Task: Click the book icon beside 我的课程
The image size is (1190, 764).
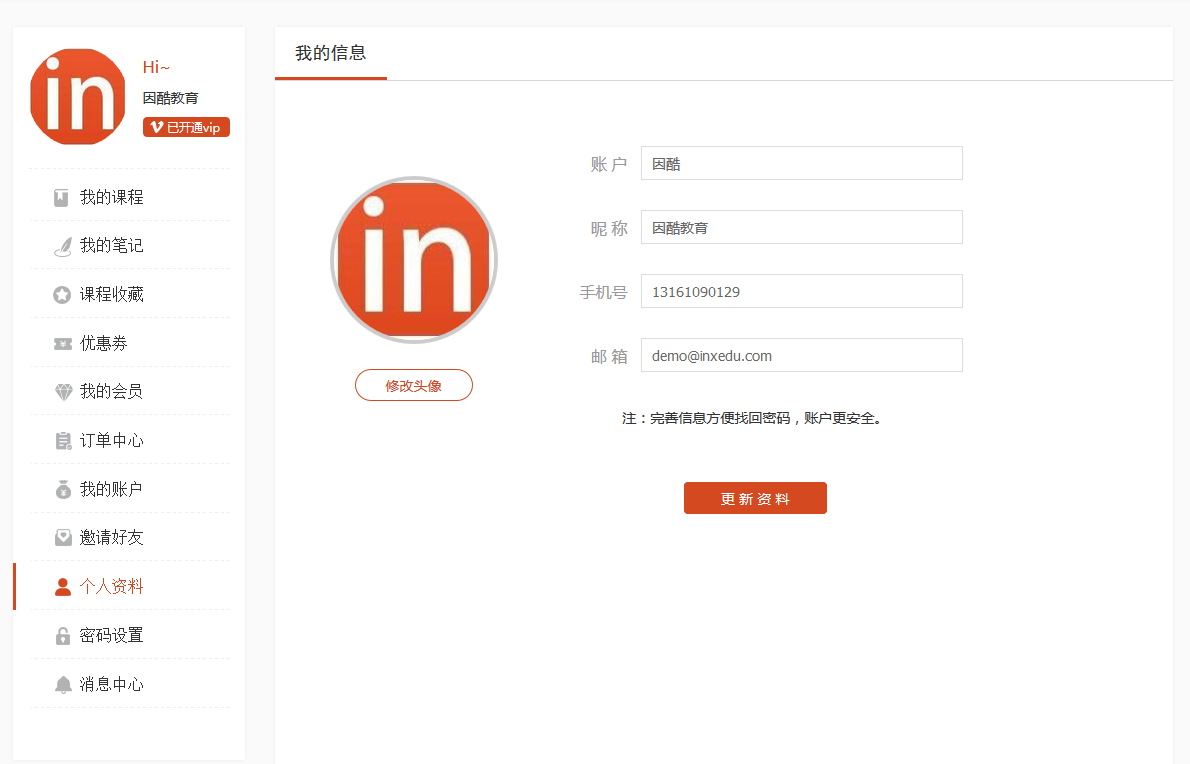Action: (x=62, y=197)
